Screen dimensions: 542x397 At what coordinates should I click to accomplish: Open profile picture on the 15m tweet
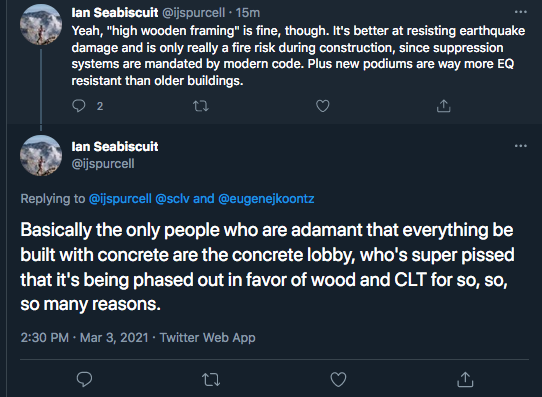[x=41, y=25]
